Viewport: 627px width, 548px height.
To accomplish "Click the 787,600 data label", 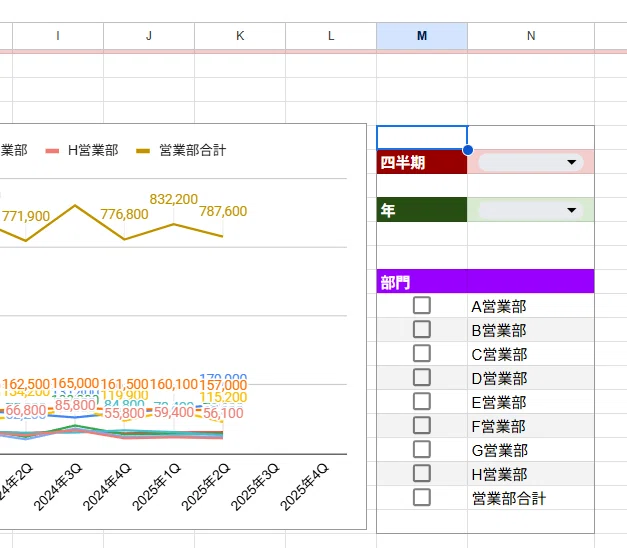I will 223,211.
